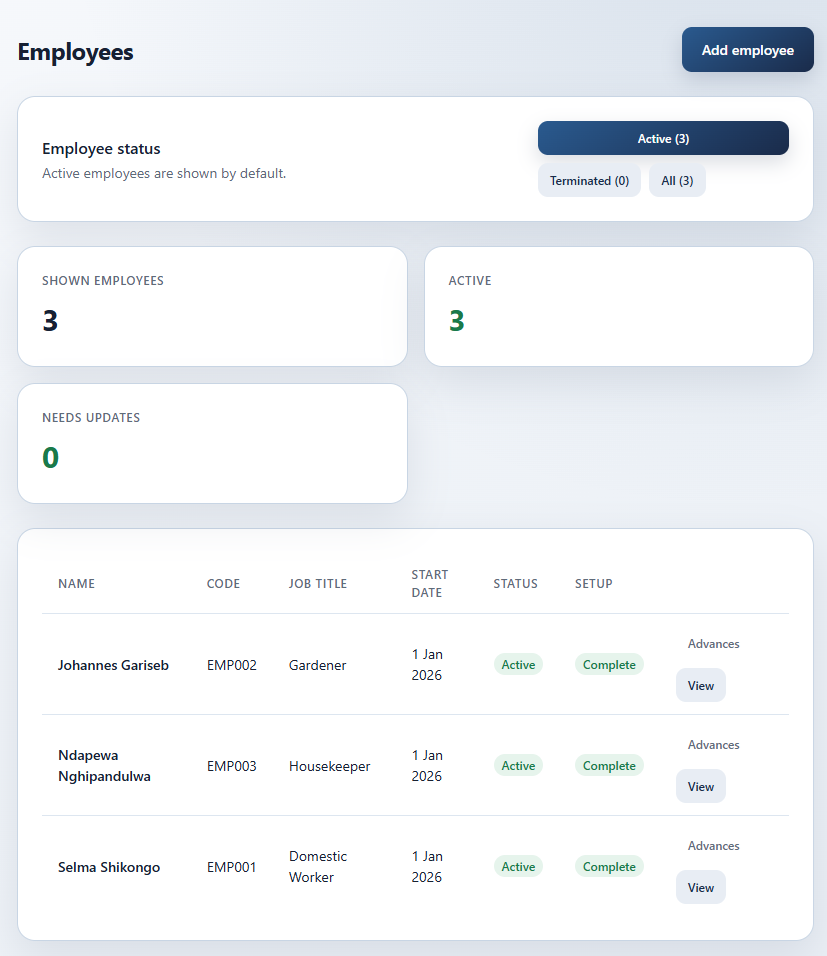
Task: Click the Employees page heading
Action: (76, 52)
